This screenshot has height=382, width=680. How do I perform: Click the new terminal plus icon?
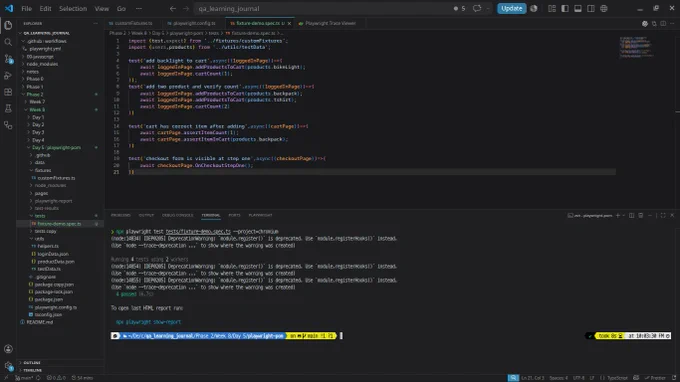click(618, 215)
